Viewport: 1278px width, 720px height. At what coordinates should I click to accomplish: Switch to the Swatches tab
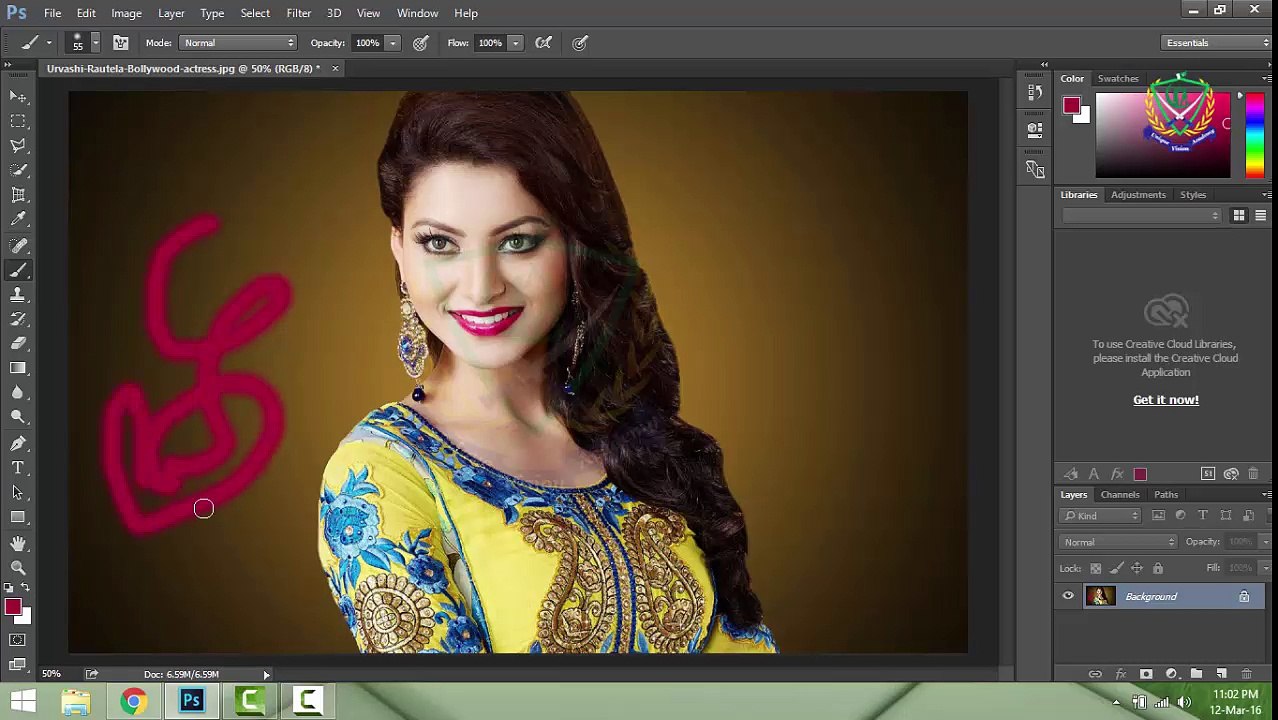1118,78
